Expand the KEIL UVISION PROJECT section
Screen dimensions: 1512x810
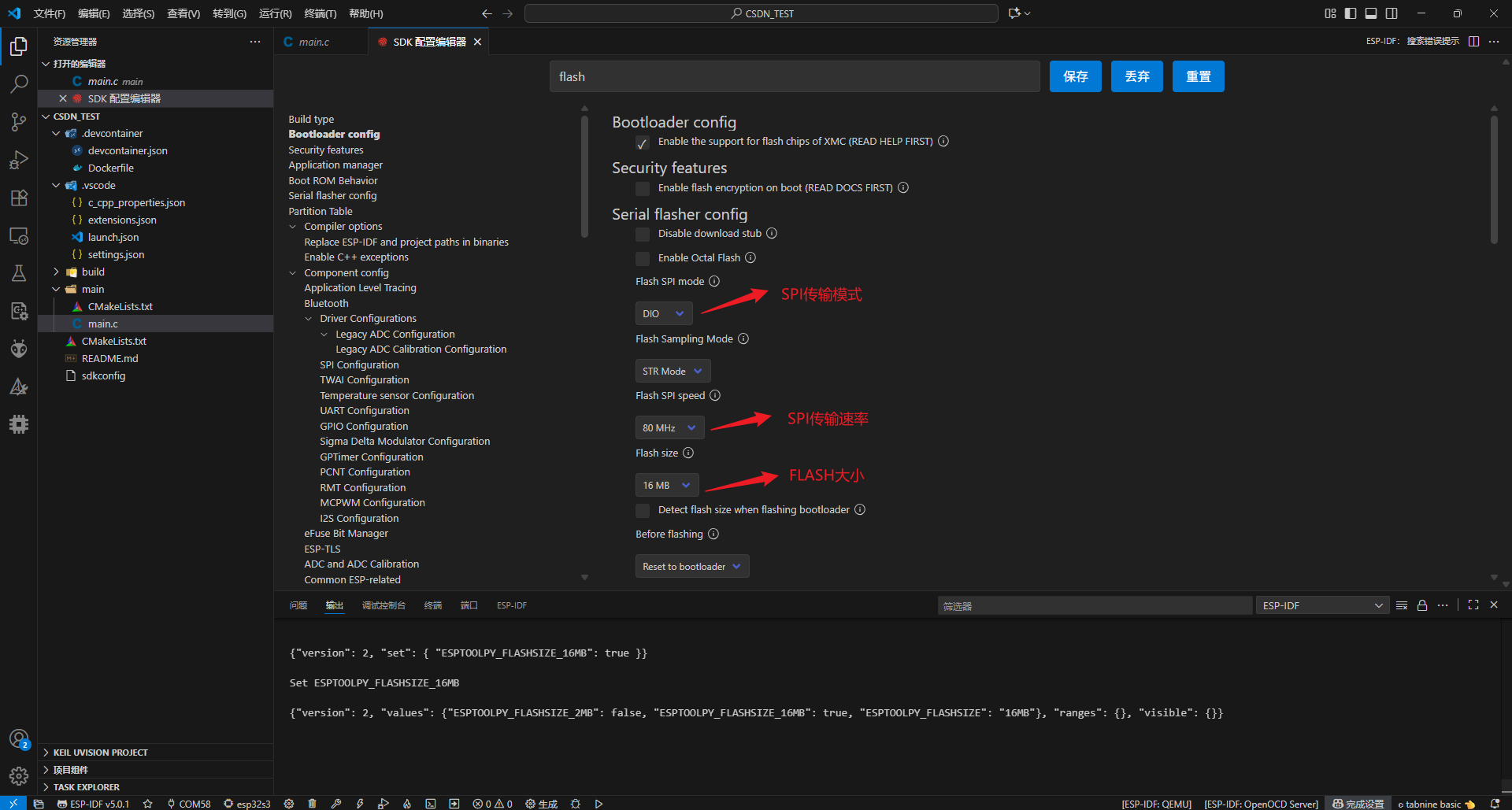[x=100, y=753]
